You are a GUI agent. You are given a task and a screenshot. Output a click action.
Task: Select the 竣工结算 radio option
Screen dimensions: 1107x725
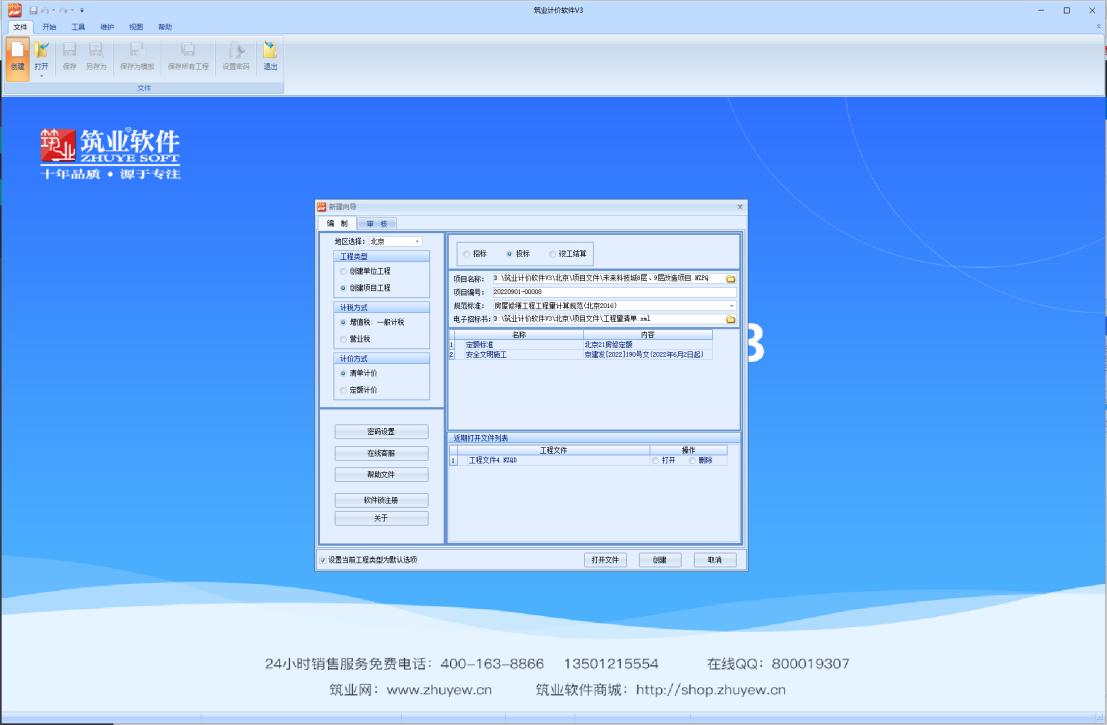(x=552, y=253)
